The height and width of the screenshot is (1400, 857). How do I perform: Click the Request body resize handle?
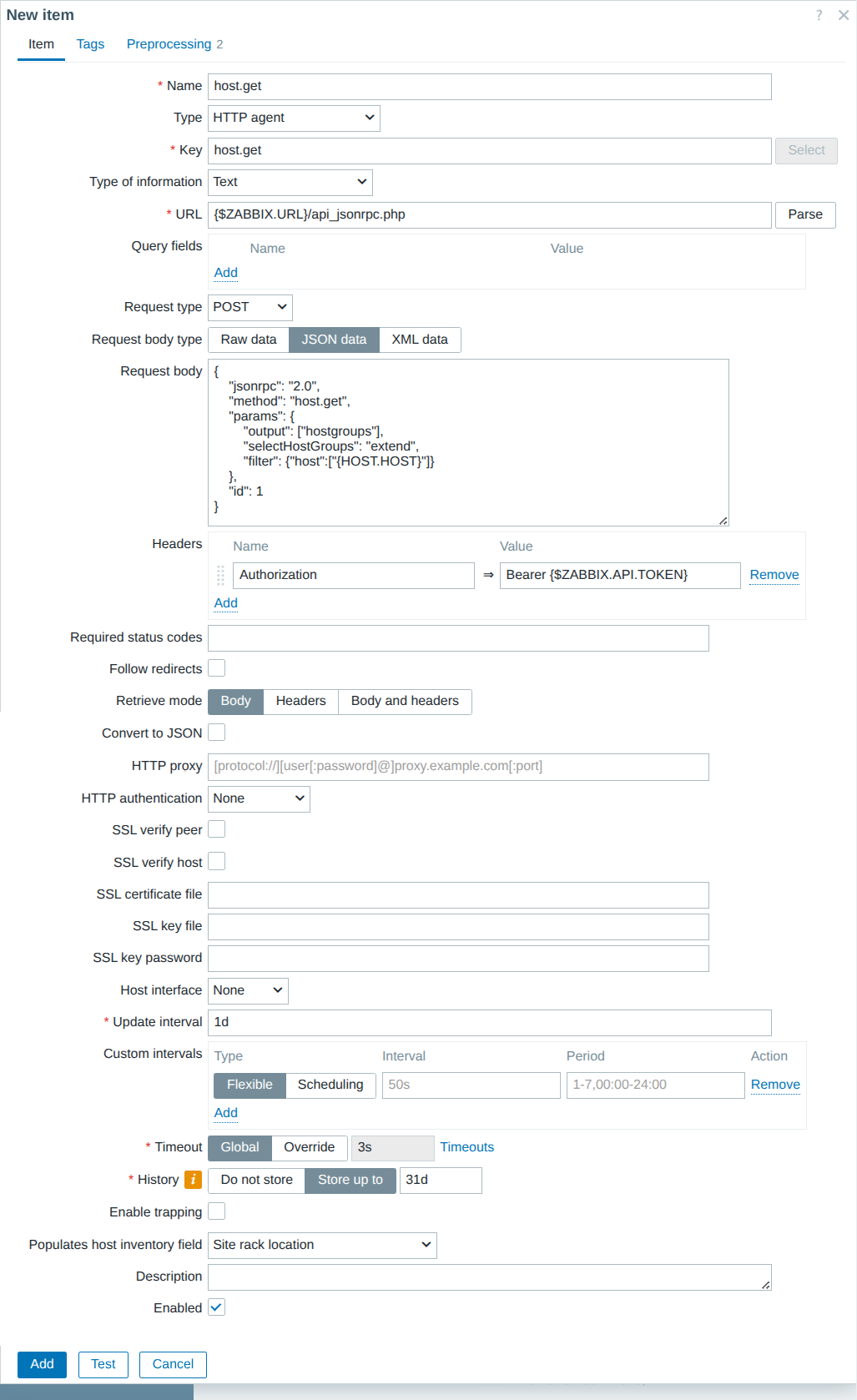[x=723, y=521]
